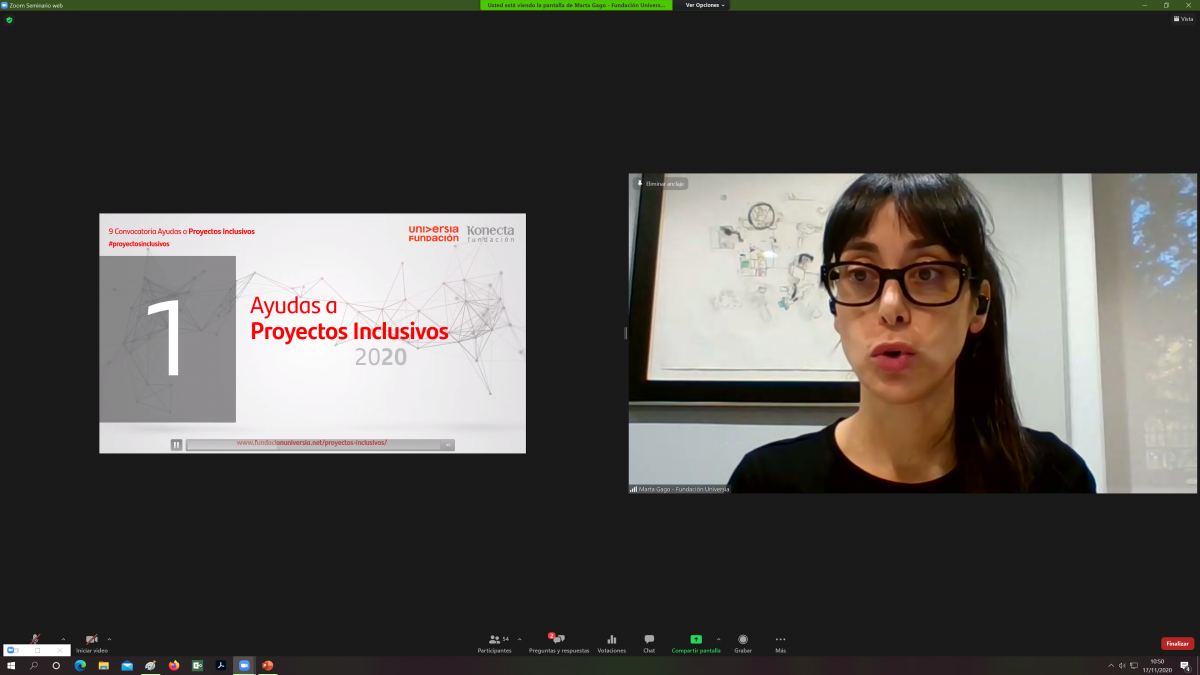Click the green encryption shield icon

tap(9, 19)
